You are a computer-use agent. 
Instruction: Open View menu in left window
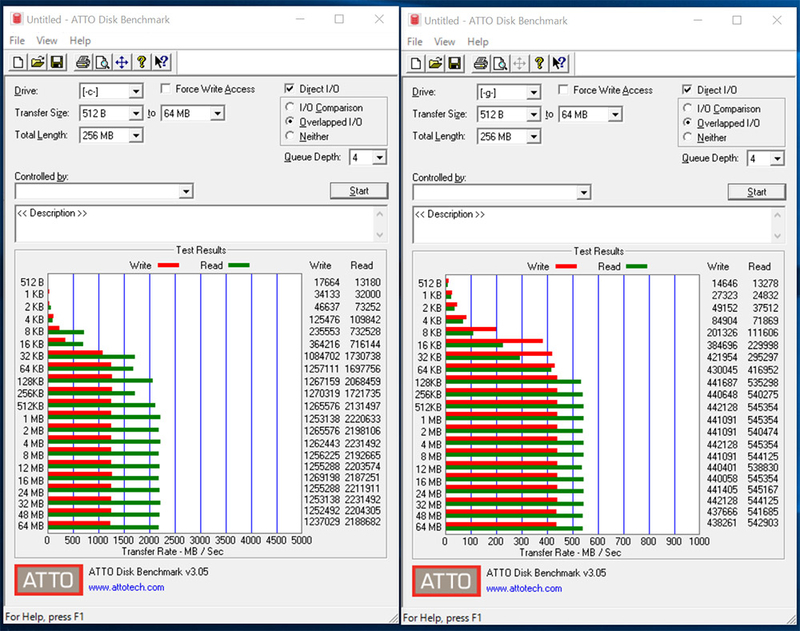(x=46, y=41)
